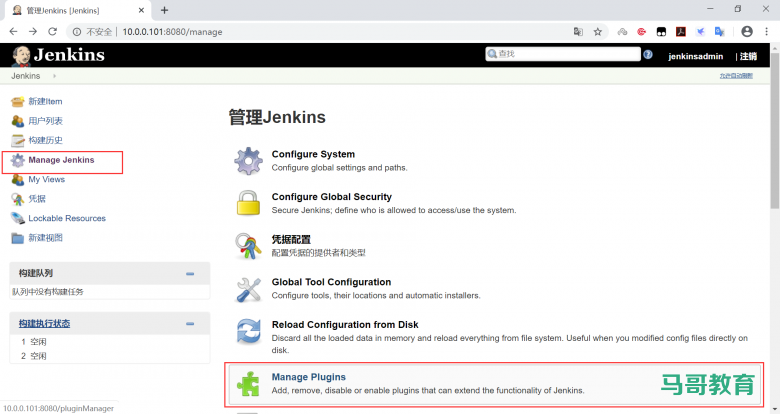Reload the page in browser

click(52, 31)
